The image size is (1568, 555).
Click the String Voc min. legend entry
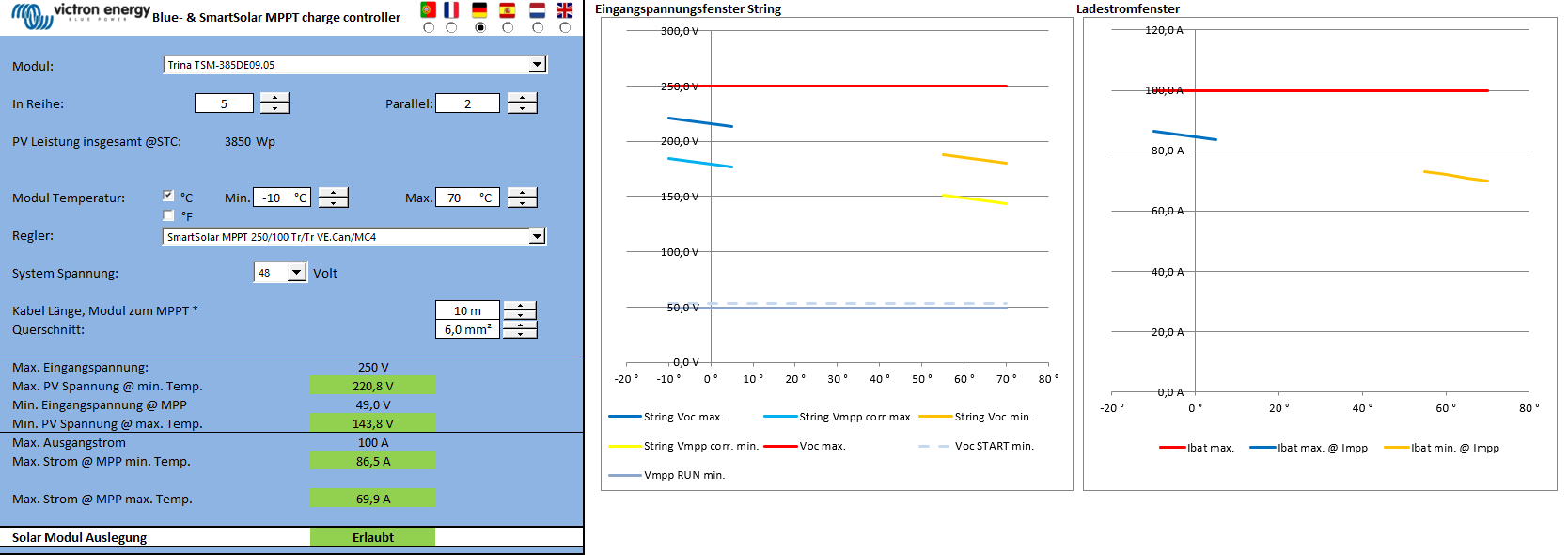pyautogui.click(x=975, y=417)
